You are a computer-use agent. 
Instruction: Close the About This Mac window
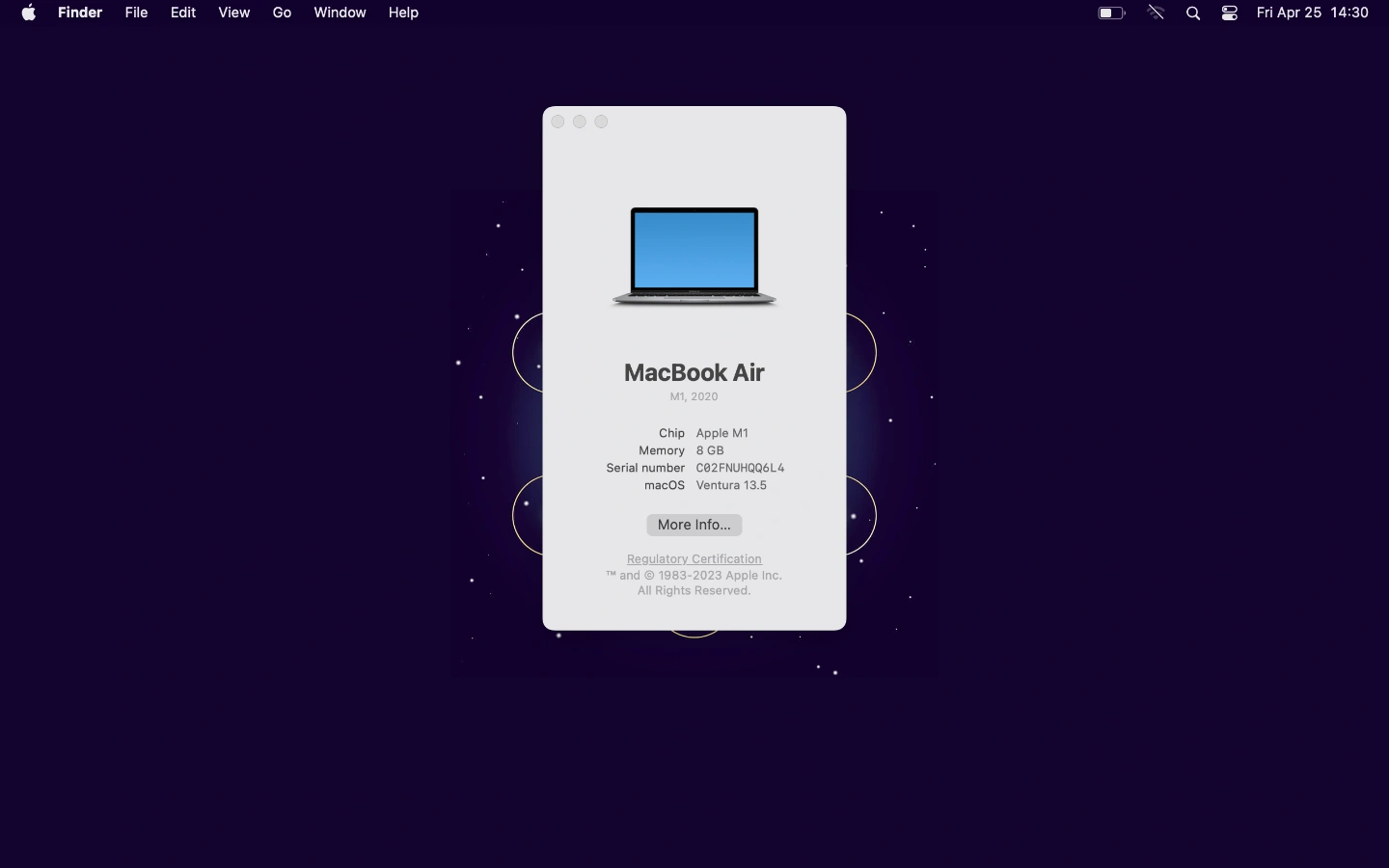(558, 122)
